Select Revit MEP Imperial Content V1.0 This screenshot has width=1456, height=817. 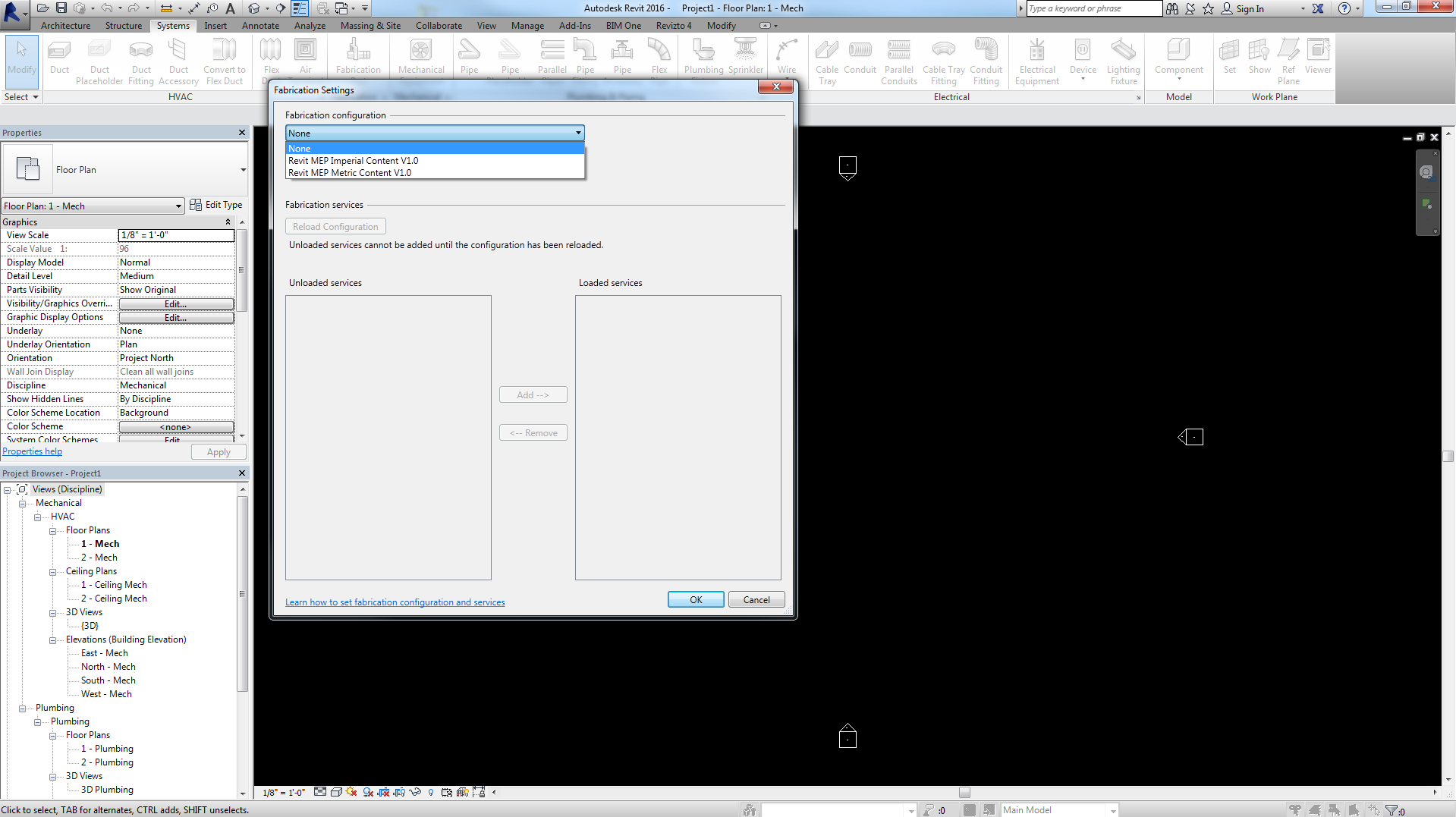click(353, 160)
